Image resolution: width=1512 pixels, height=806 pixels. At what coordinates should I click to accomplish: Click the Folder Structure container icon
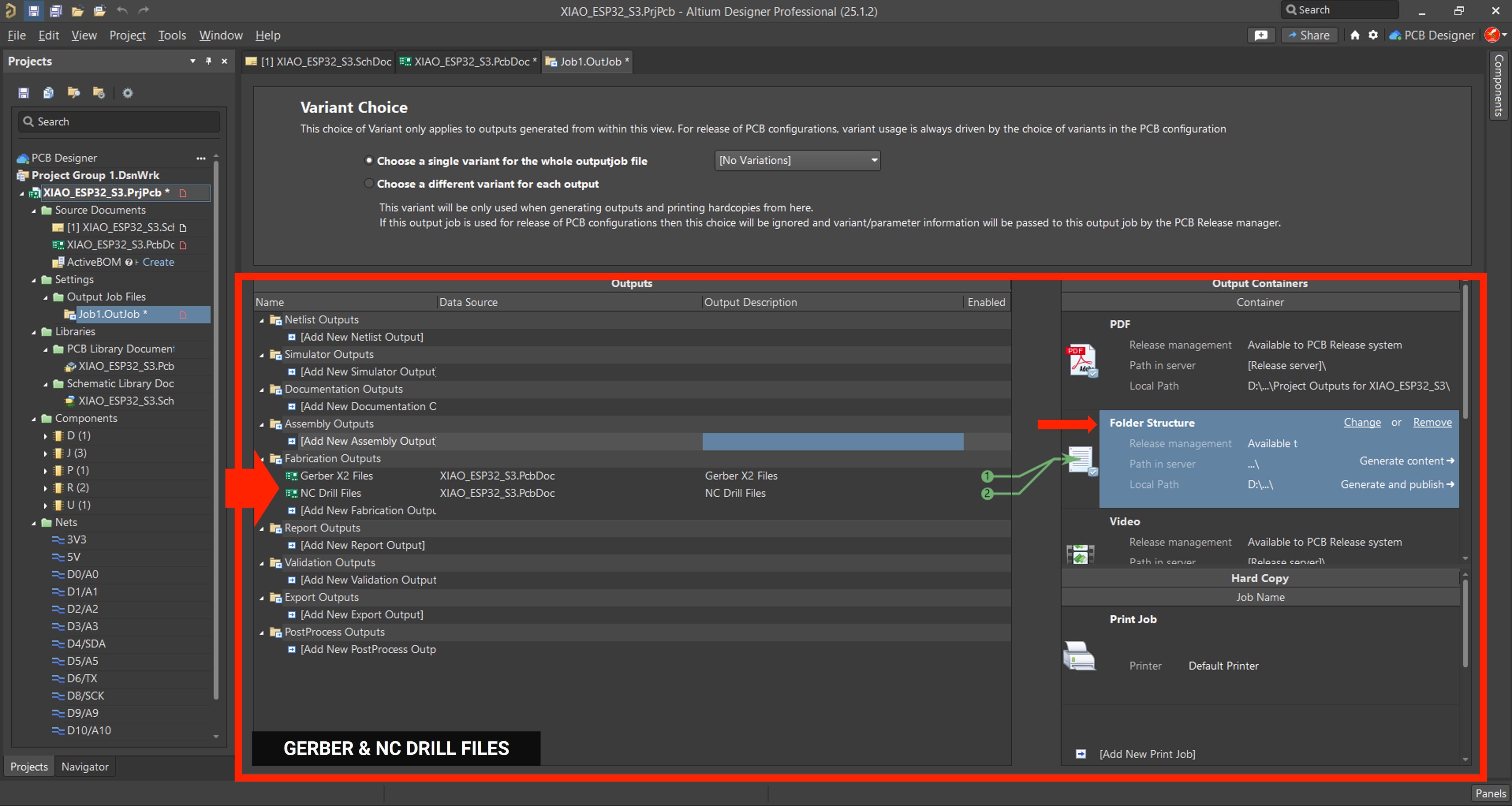coord(1081,460)
